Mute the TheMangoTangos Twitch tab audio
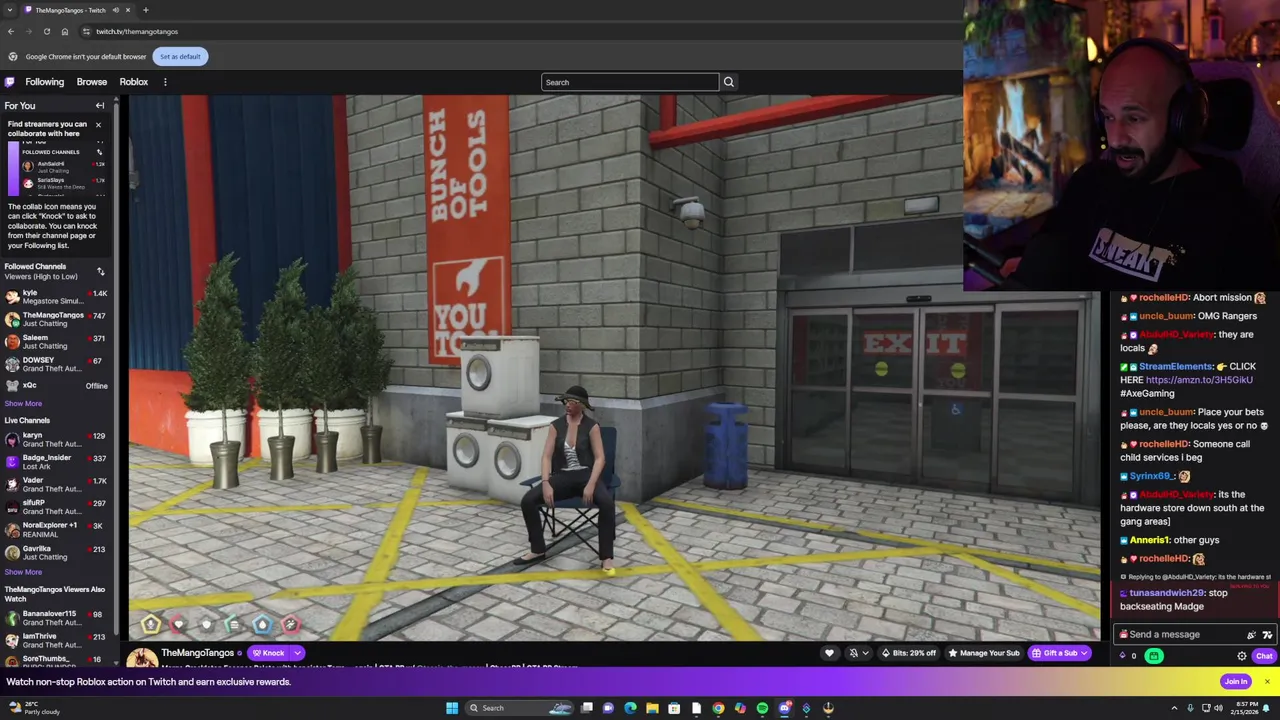The height and width of the screenshot is (720, 1280). (115, 10)
